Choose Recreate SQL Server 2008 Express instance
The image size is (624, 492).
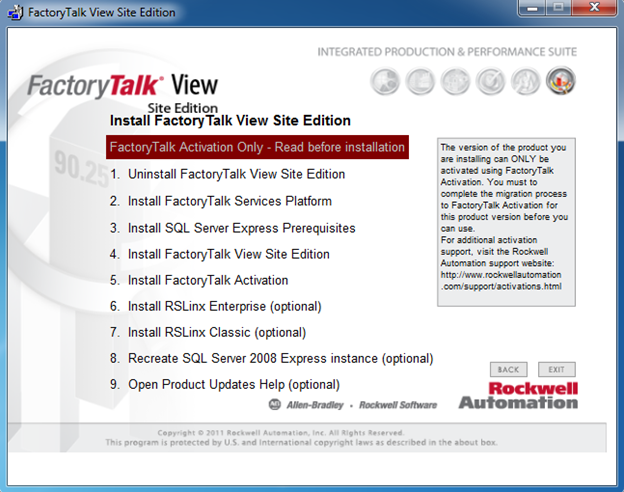271,359
